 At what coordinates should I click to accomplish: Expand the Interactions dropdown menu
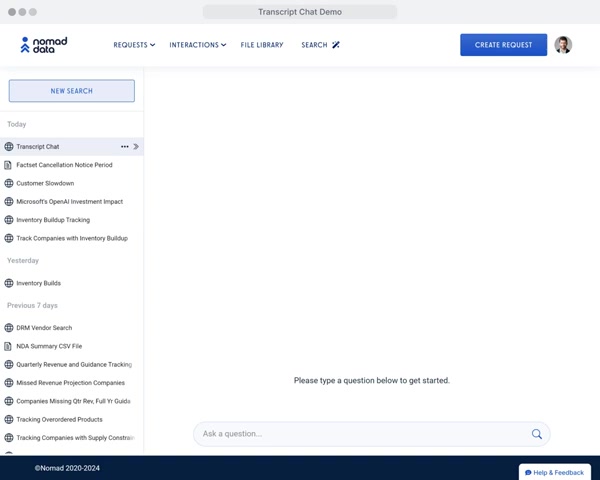197,45
